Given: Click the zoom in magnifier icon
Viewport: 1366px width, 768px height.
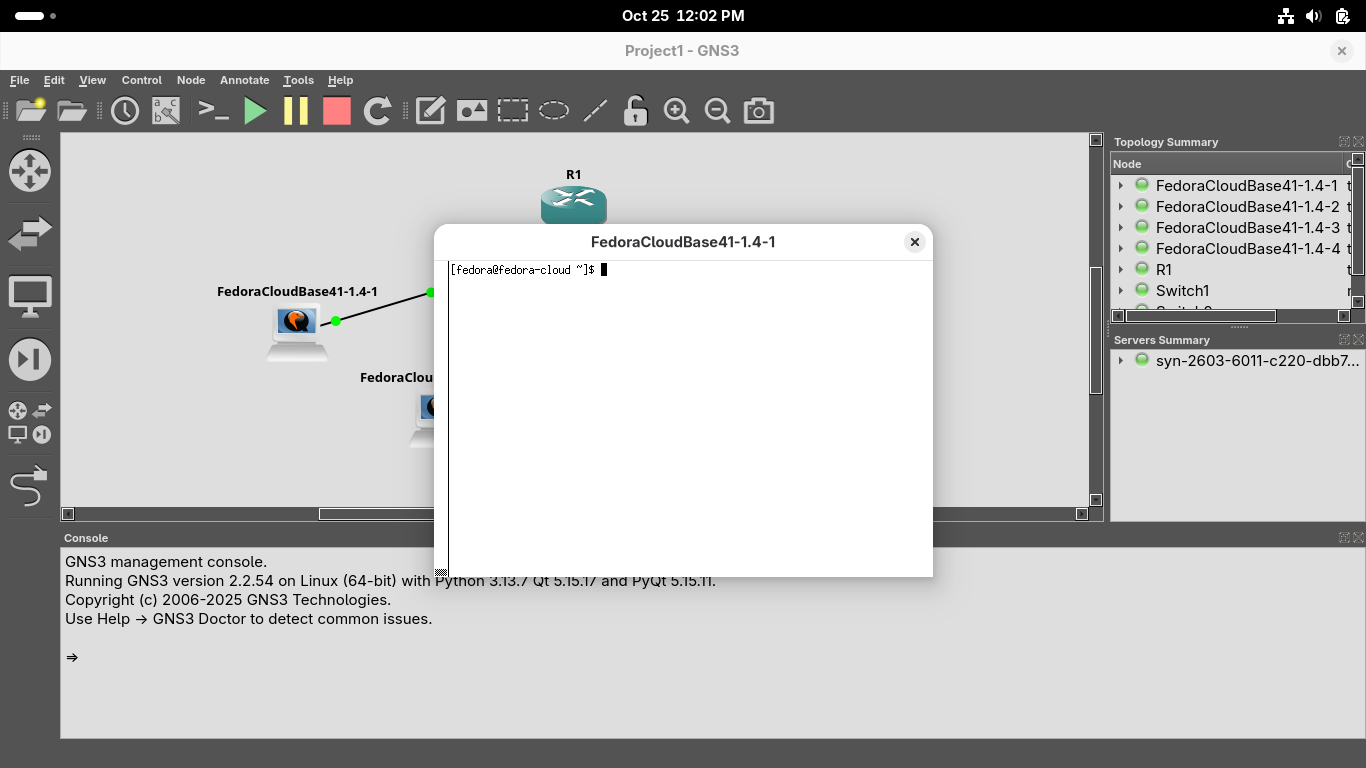Looking at the screenshot, I should click(x=677, y=111).
